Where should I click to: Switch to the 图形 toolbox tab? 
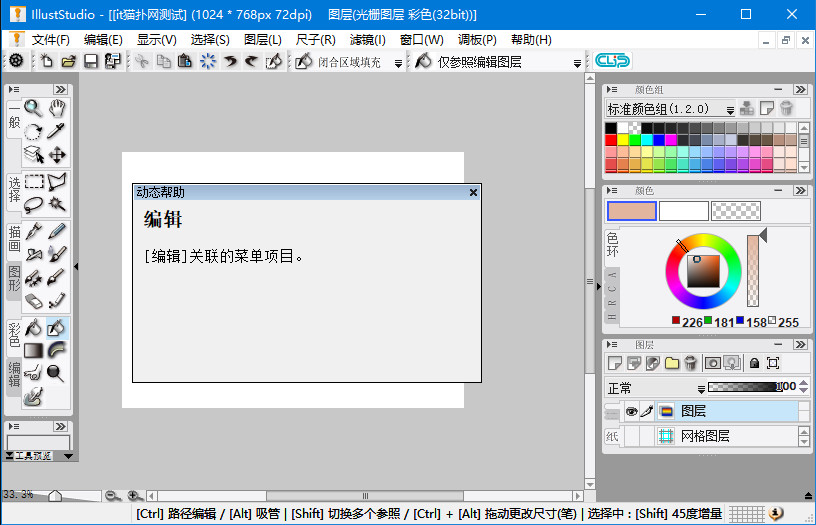coord(14,279)
